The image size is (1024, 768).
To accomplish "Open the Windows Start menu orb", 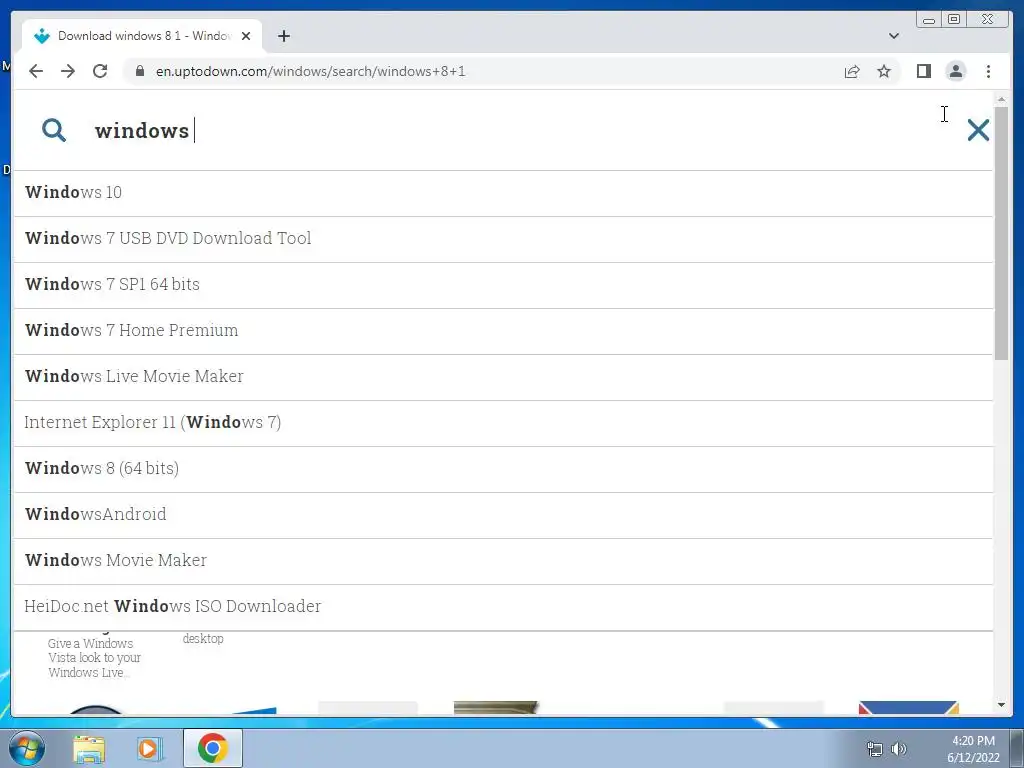I will [26, 748].
